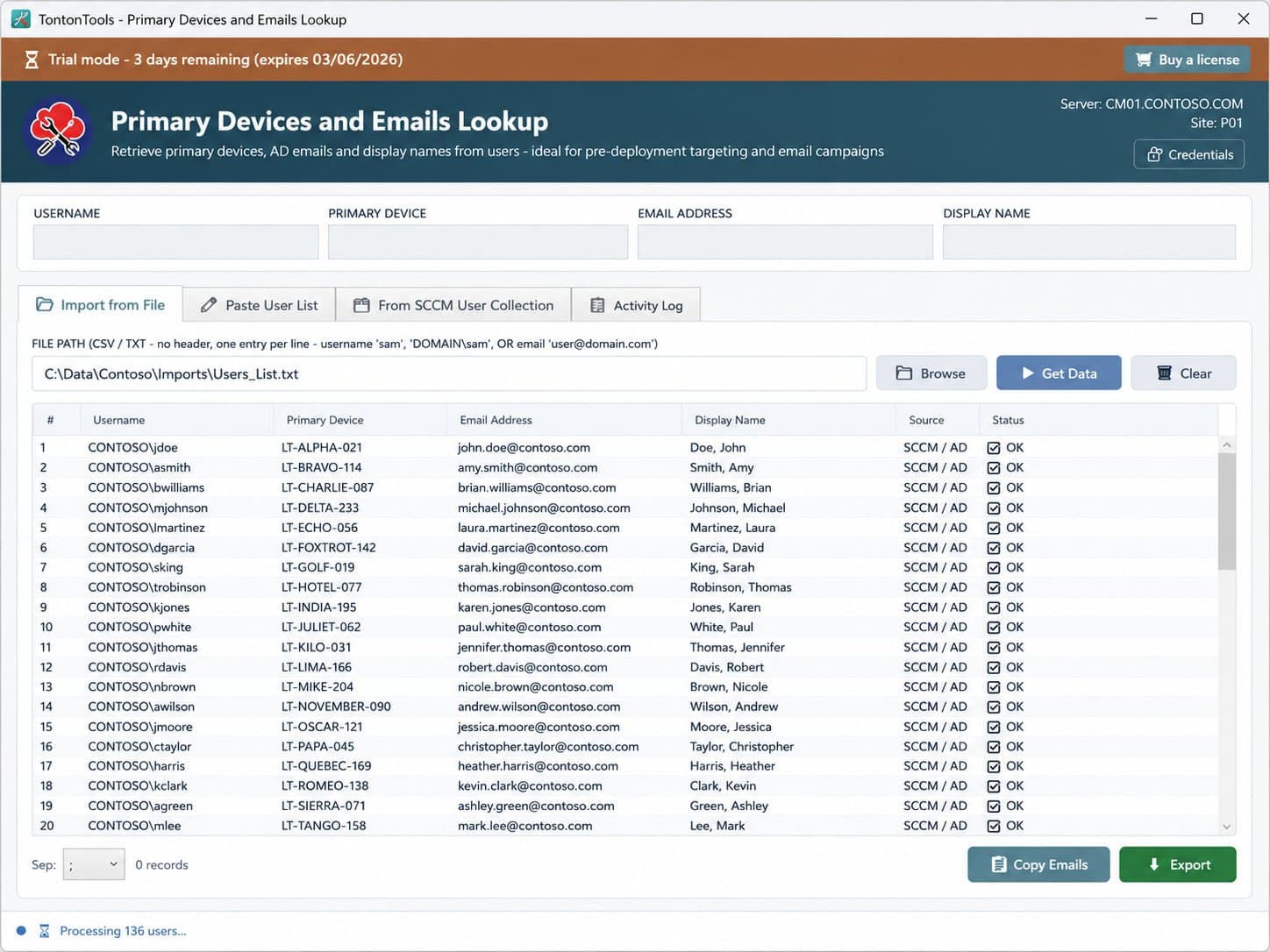
Task: Select the device cell LT-HOTEL-077
Action: (321, 587)
